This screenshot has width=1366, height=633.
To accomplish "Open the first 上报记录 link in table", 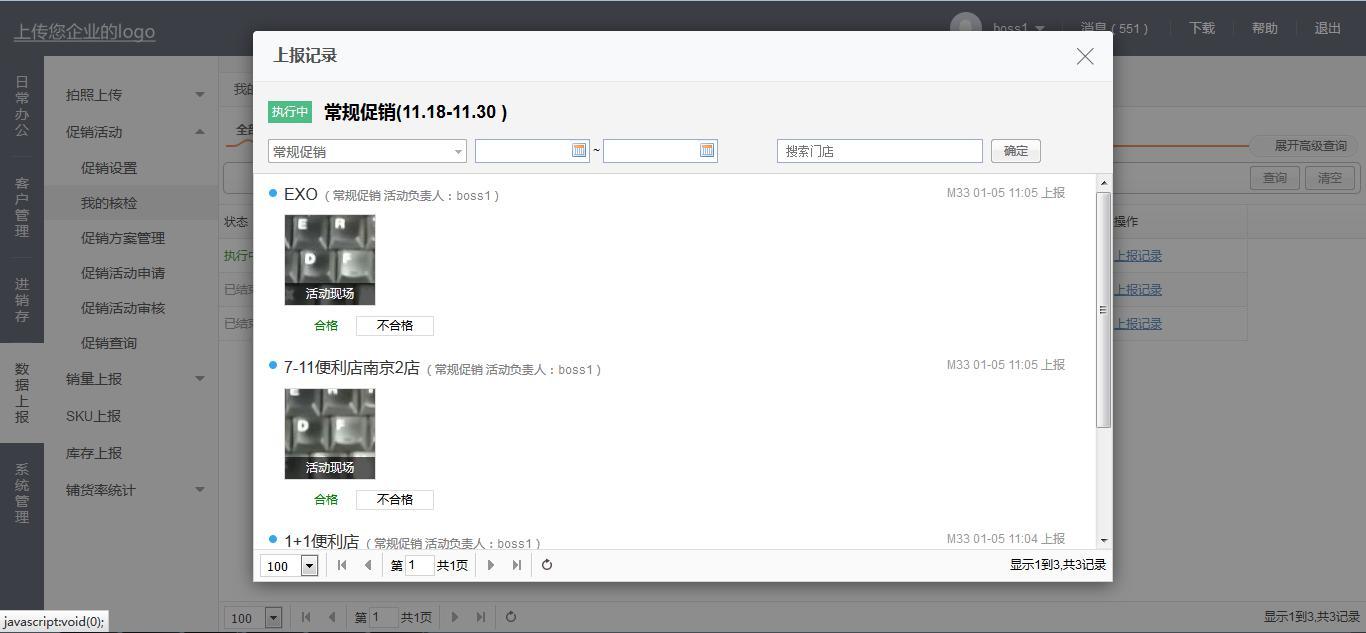I will pos(1138,256).
